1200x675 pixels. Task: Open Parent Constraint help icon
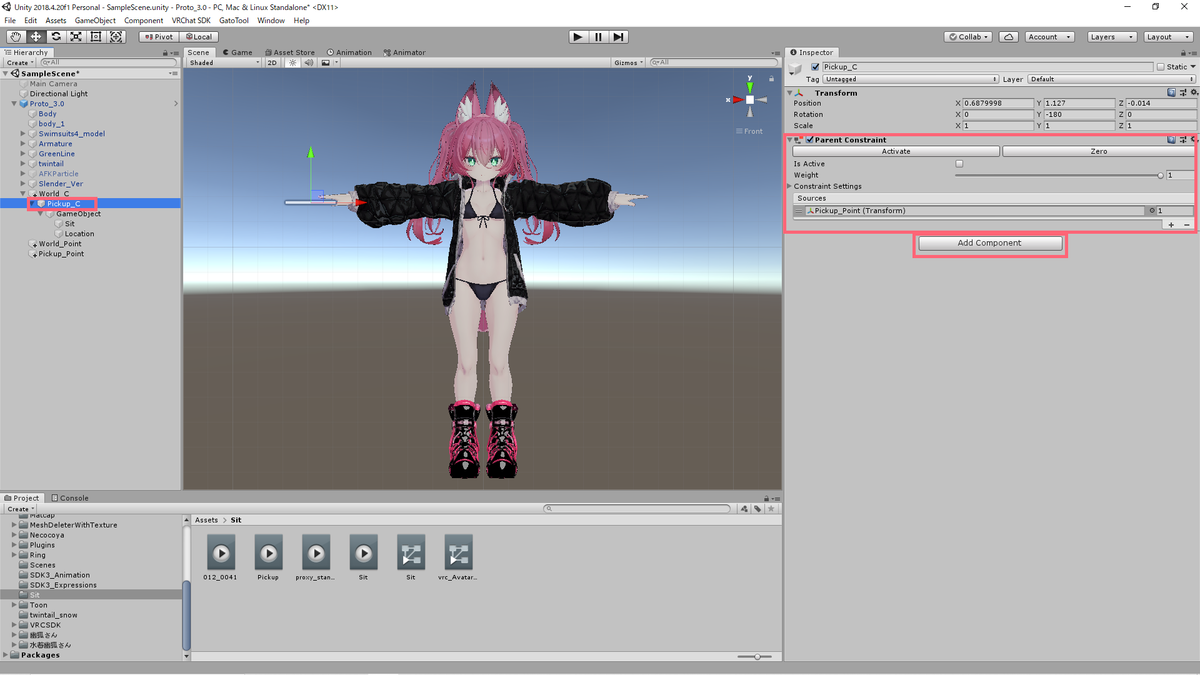pyautogui.click(x=1172, y=140)
